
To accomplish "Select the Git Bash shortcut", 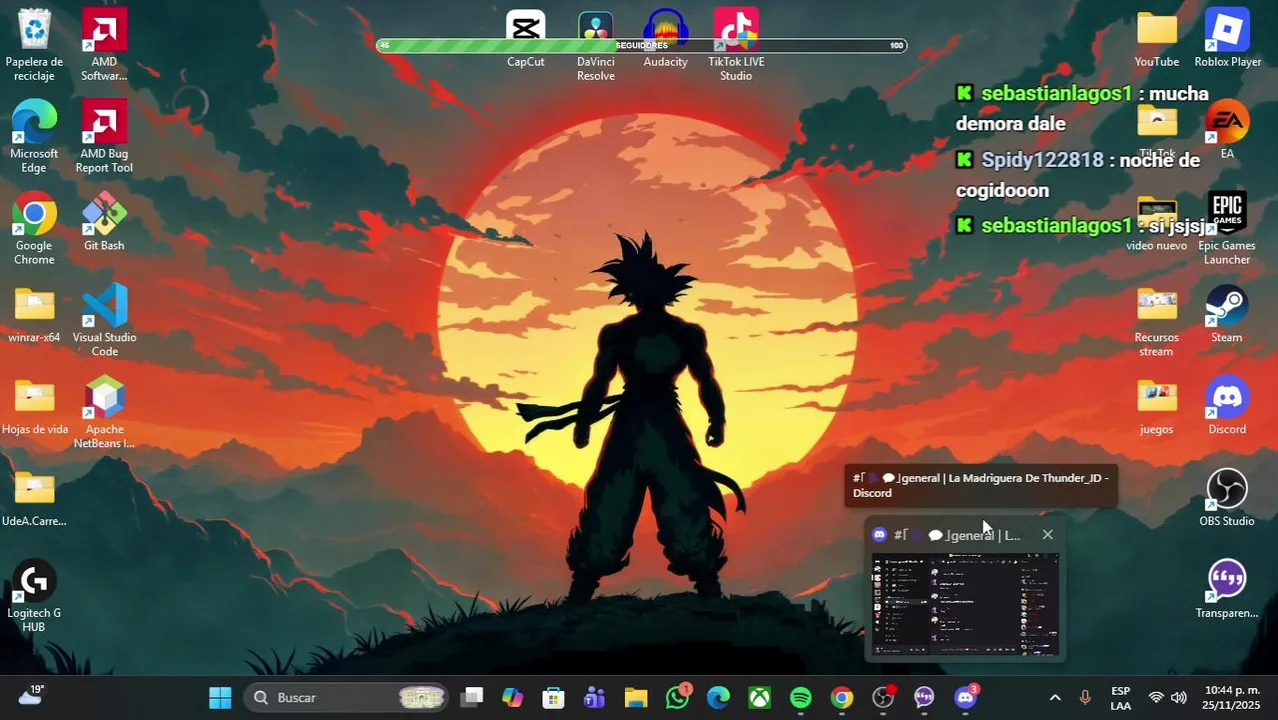I will pyautogui.click(x=104, y=223).
